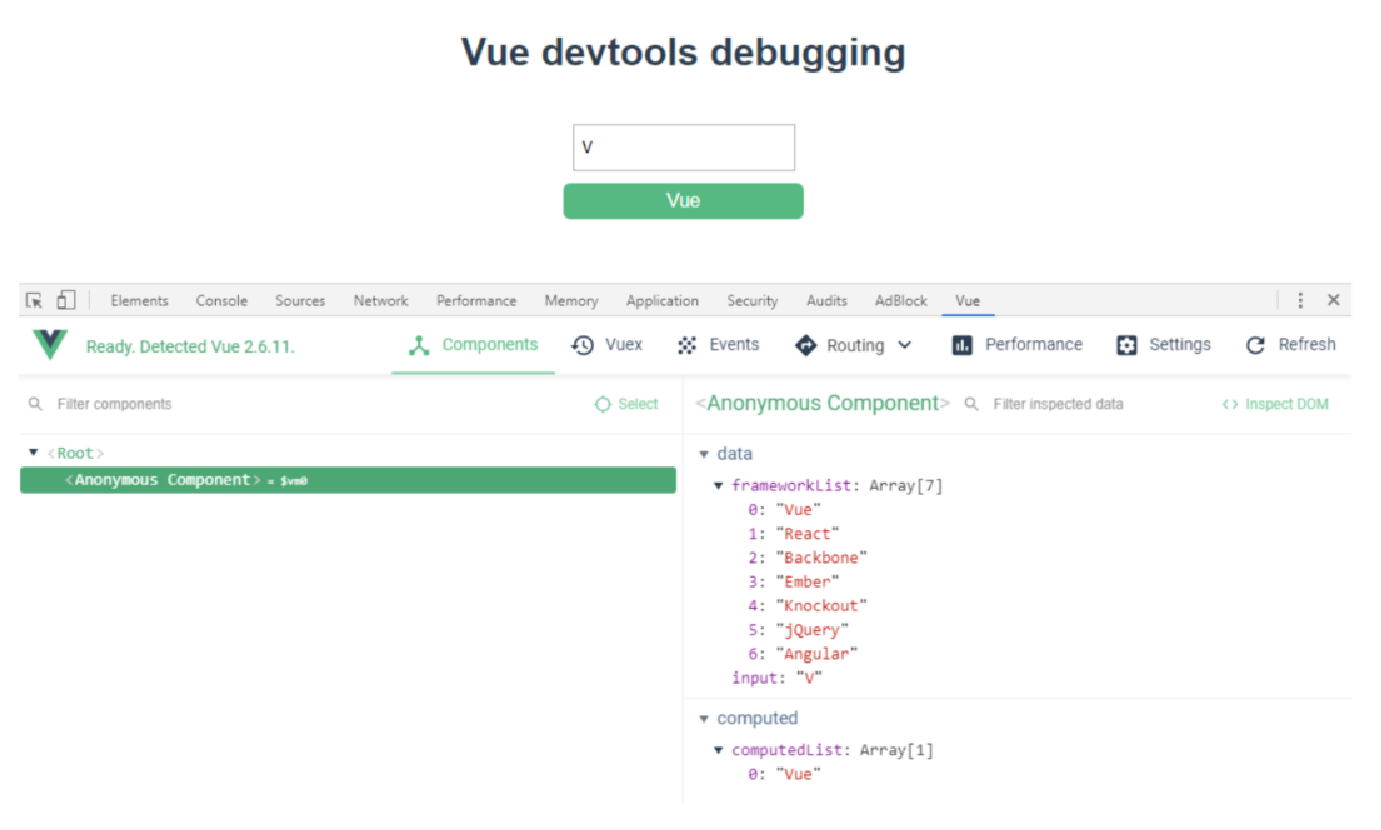Click the Vue devtools debugging heading
This screenshot has width=1381, height=830.
(x=683, y=52)
